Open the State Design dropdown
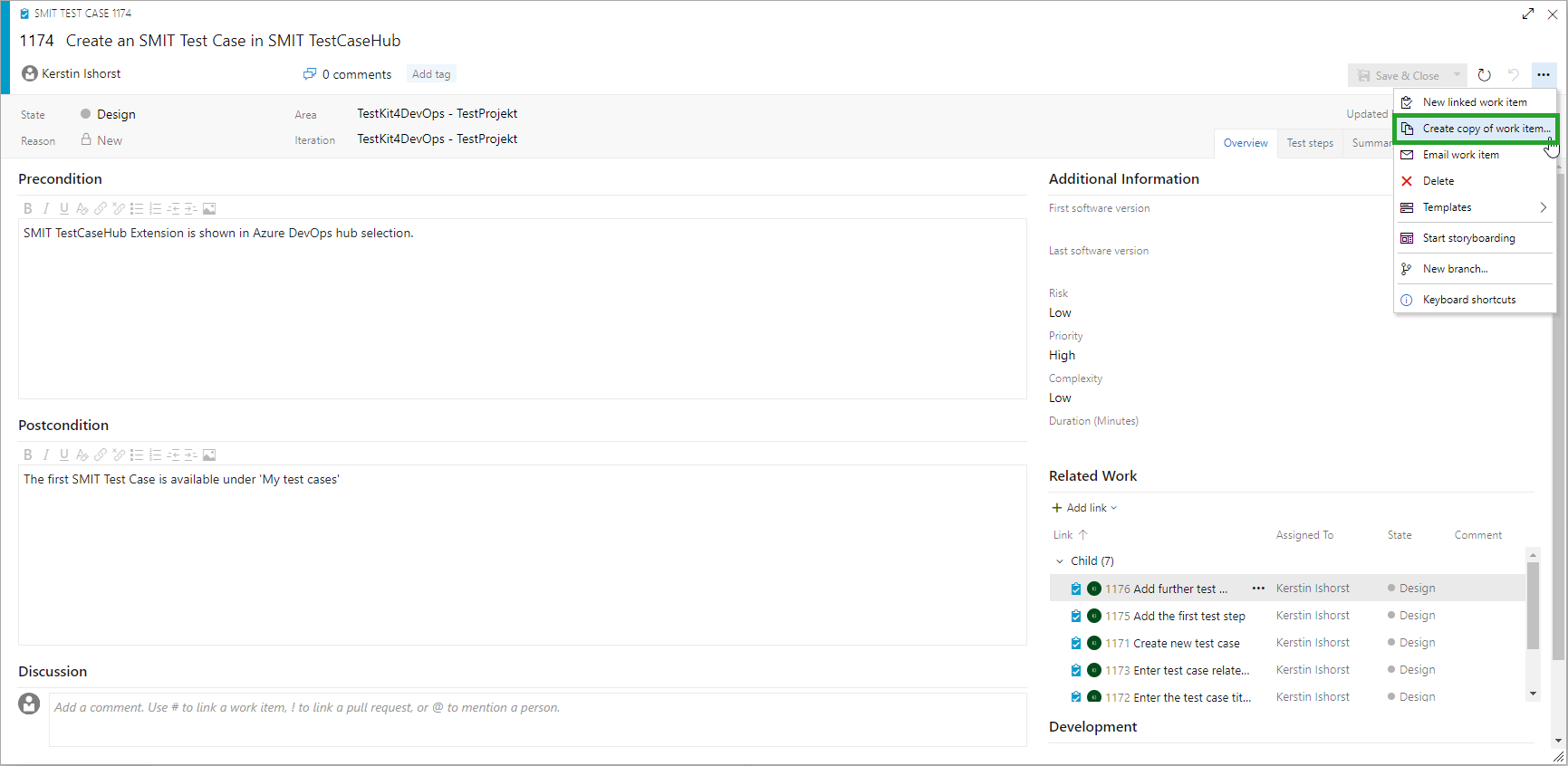 coord(116,114)
